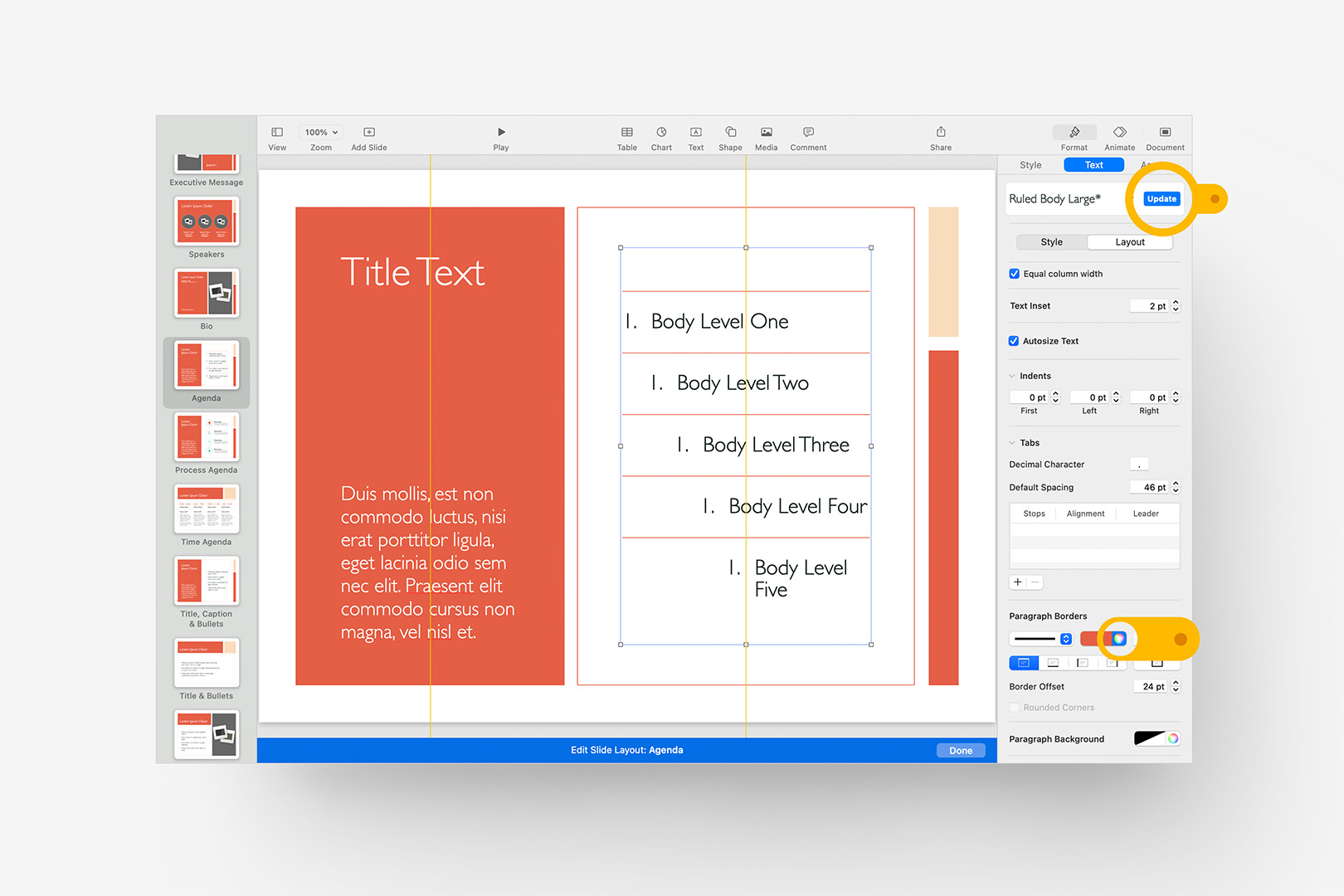Add a Text box from the toolbar
The width and height of the screenshot is (1344, 896).
pyautogui.click(x=696, y=133)
